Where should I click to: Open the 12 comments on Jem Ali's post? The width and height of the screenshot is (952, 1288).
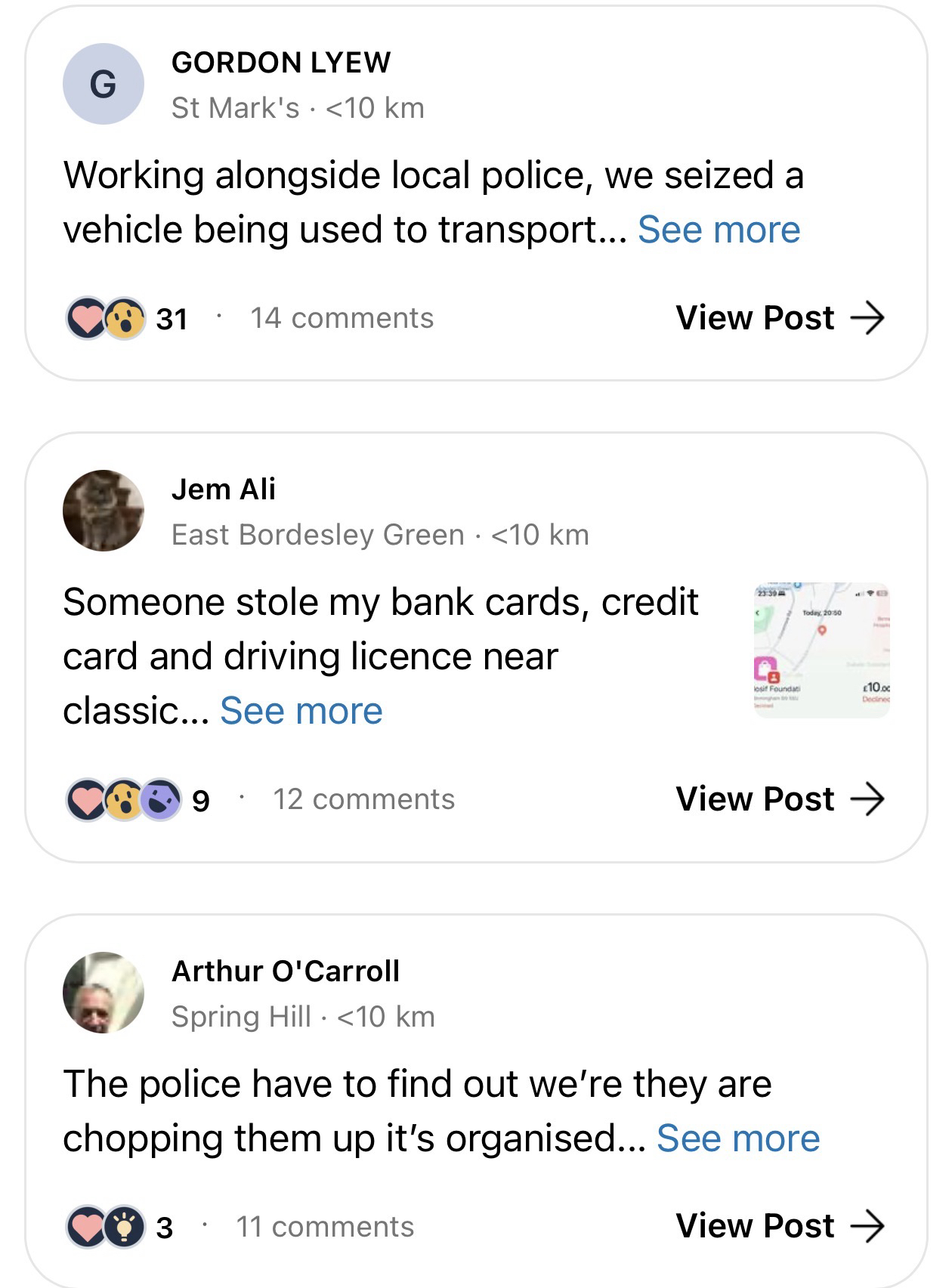tap(364, 799)
